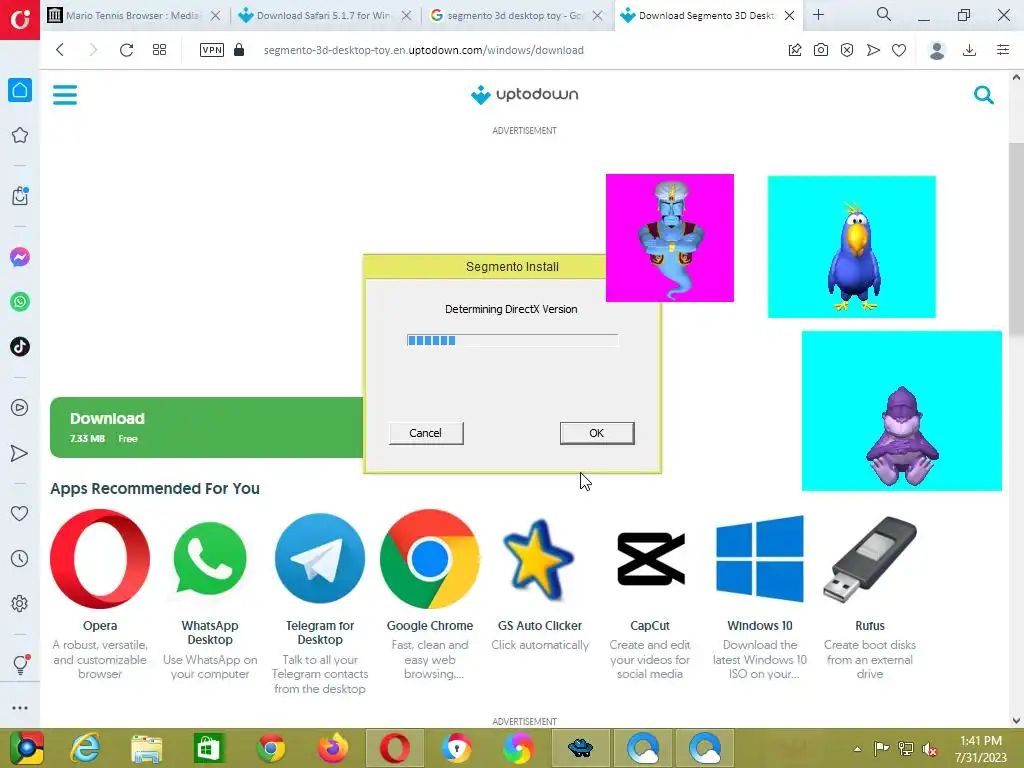Open sidebar lightbulb tips icon
The width and height of the screenshot is (1024, 768).
point(20,664)
